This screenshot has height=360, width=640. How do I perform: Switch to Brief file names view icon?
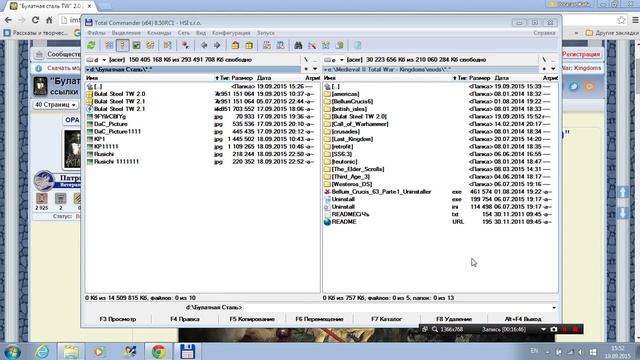(109, 45)
